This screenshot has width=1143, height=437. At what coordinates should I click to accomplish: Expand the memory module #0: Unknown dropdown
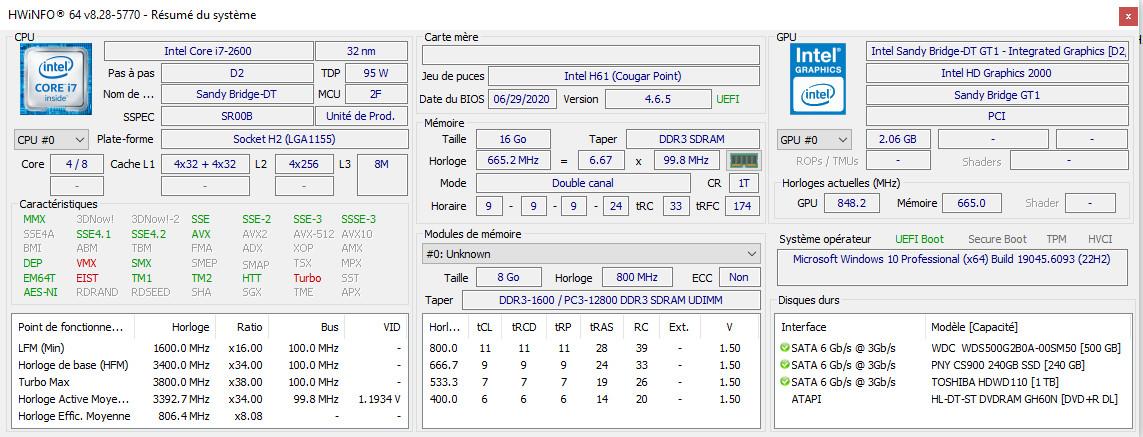tap(591, 254)
